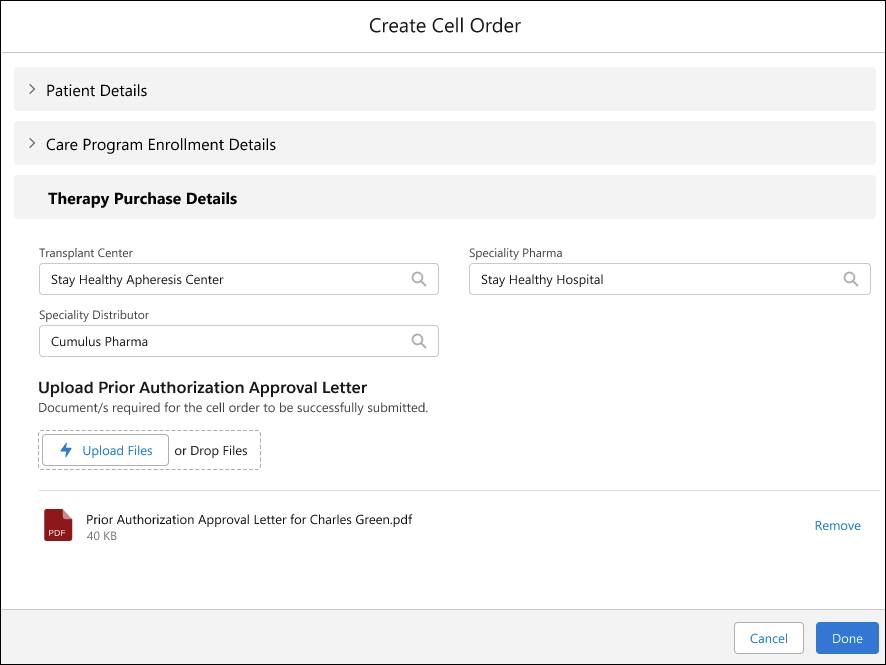Screen dimensions: 886x665
Task: Click the Speciality Distributor search icon
Action: (419, 341)
